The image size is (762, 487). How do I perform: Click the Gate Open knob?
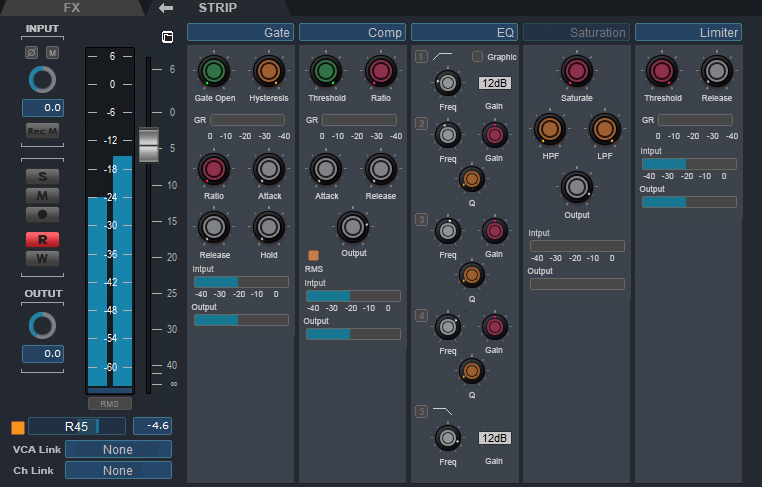pos(213,71)
